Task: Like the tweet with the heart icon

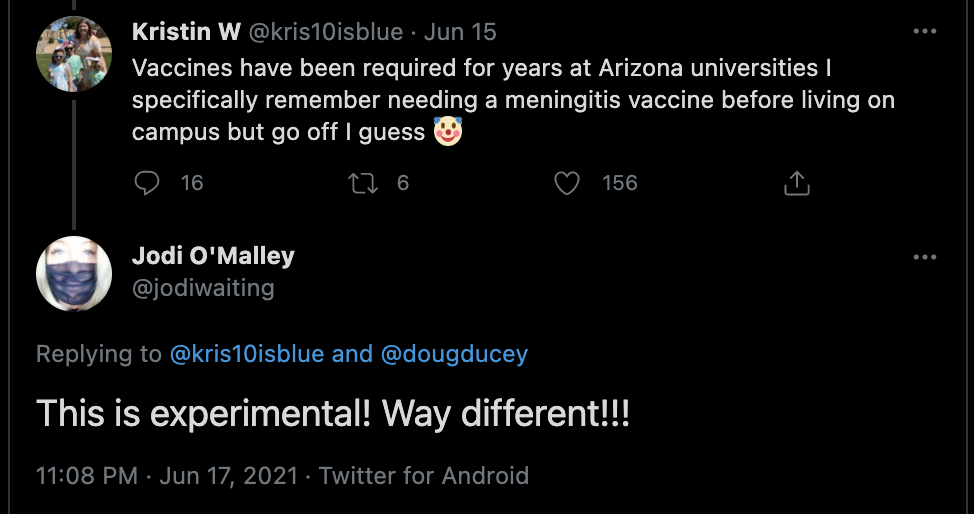Action: [x=567, y=183]
